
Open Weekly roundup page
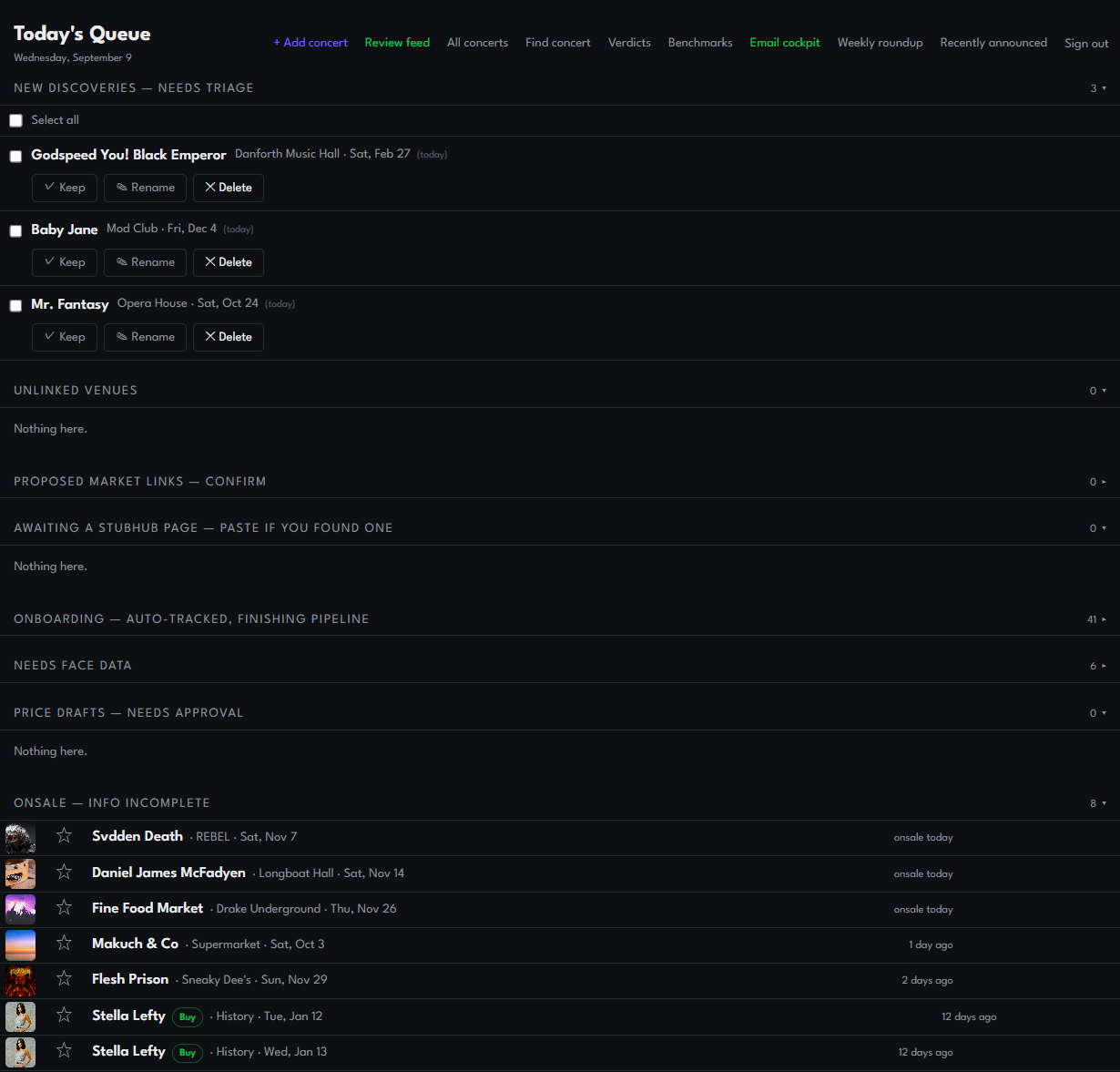(x=880, y=43)
